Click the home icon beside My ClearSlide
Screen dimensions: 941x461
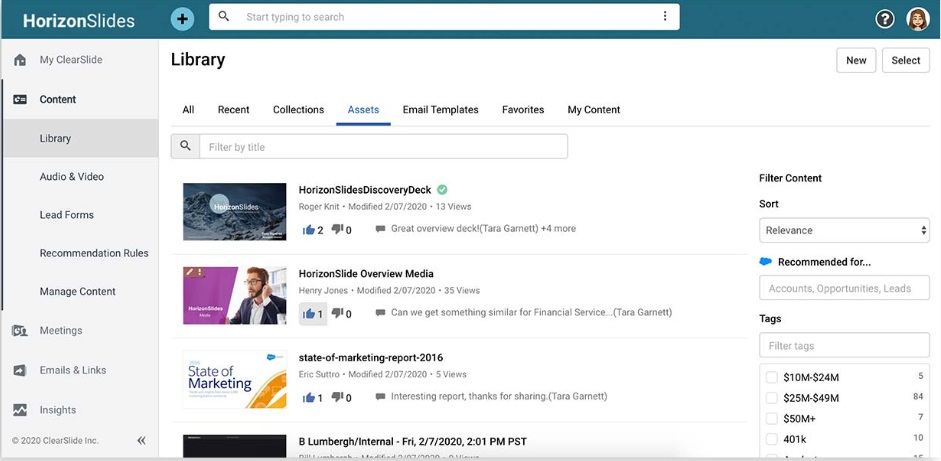coord(20,59)
